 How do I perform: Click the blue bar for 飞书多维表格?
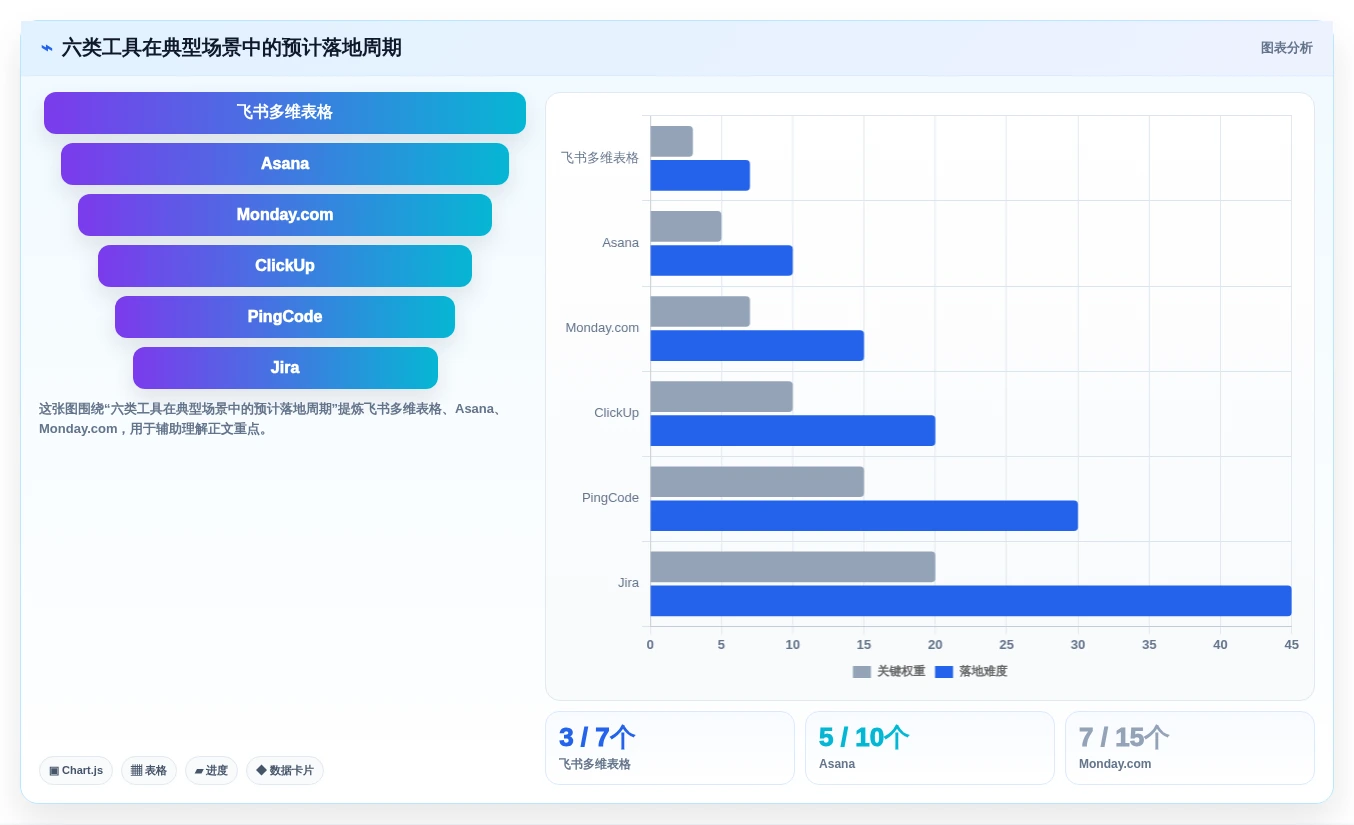click(x=700, y=175)
